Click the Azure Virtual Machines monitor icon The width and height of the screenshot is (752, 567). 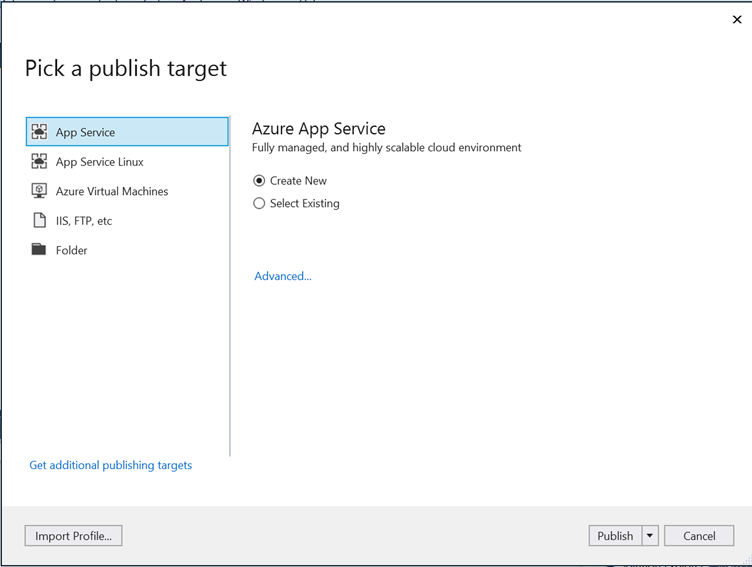(x=39, y=191)
